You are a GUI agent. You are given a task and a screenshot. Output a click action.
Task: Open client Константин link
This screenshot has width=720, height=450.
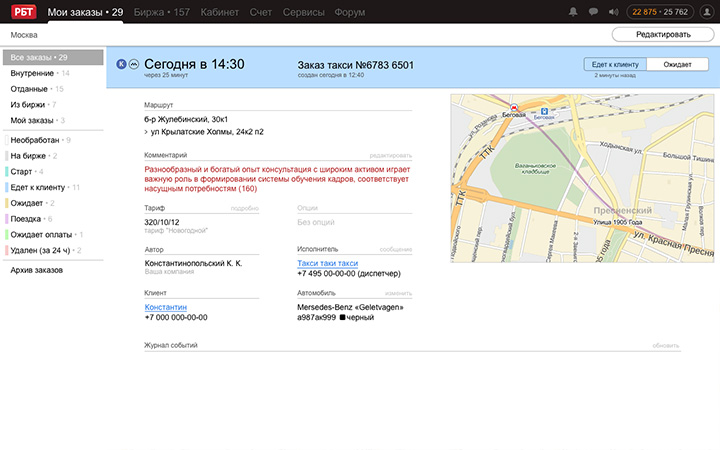click(x=166, y=307)
